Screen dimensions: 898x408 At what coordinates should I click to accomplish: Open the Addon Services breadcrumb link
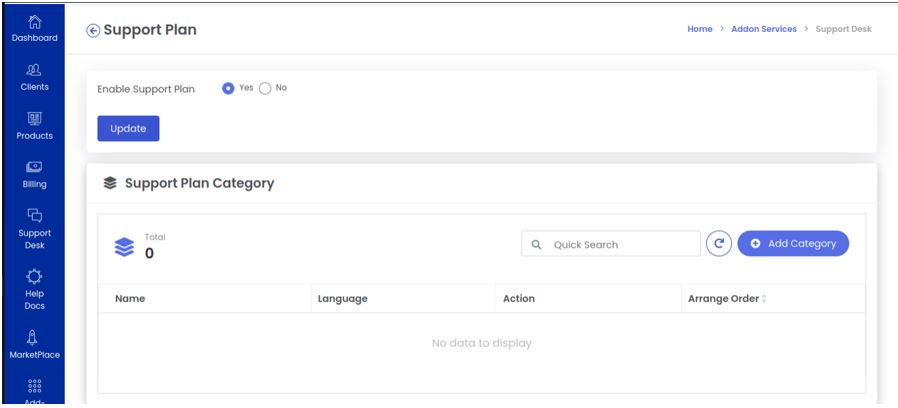point(764,29)
